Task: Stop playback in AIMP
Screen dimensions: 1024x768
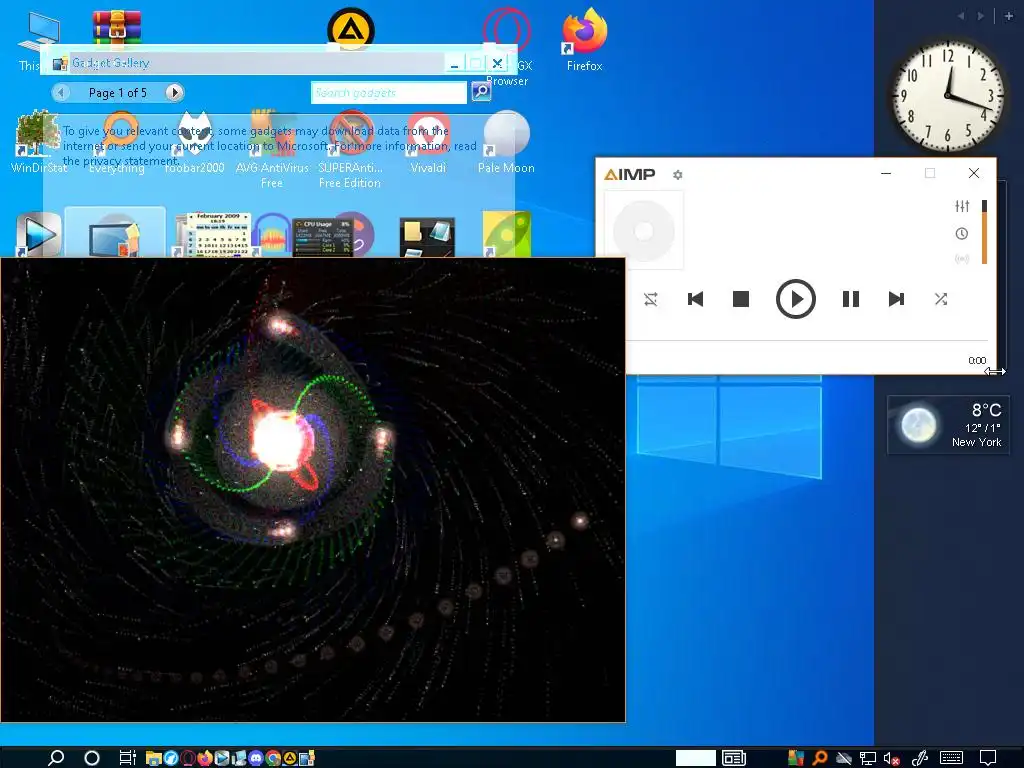Action: [x=741, y=299]
